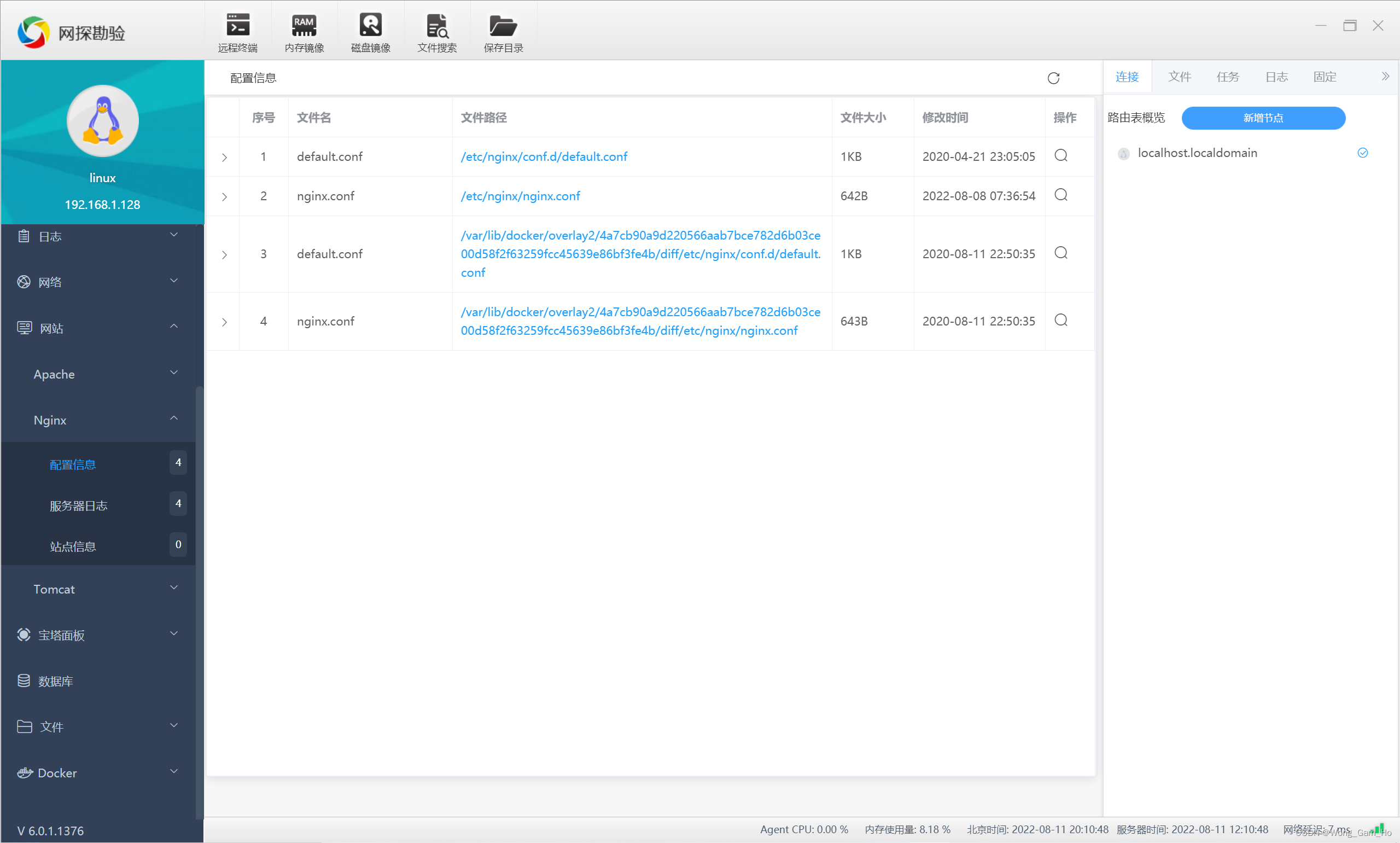Click the 网探勘验 application logo
Image resolution: width=1400 pixels, height=843 pixels.
click(33, 32)
